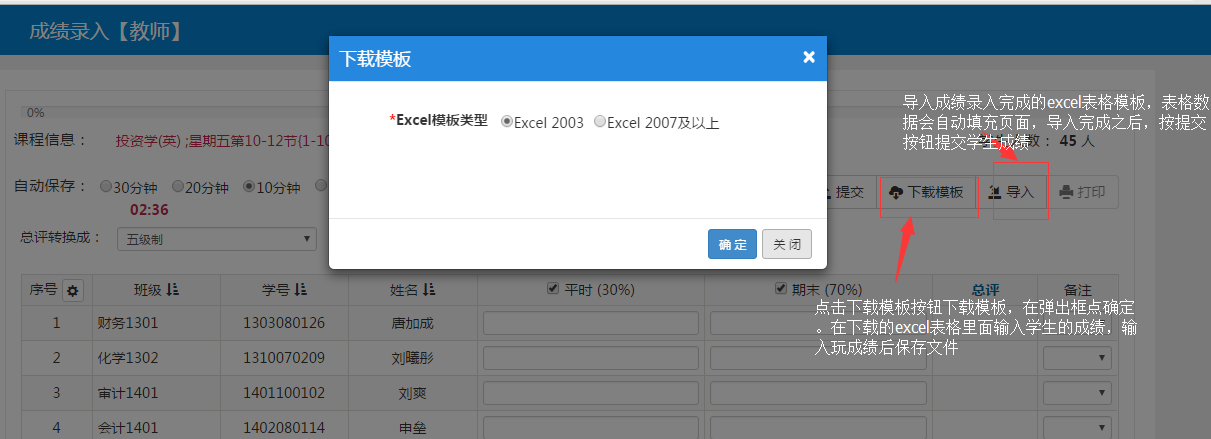Toggle the 平时 (30%) checkbox

(x=552, y=289)
